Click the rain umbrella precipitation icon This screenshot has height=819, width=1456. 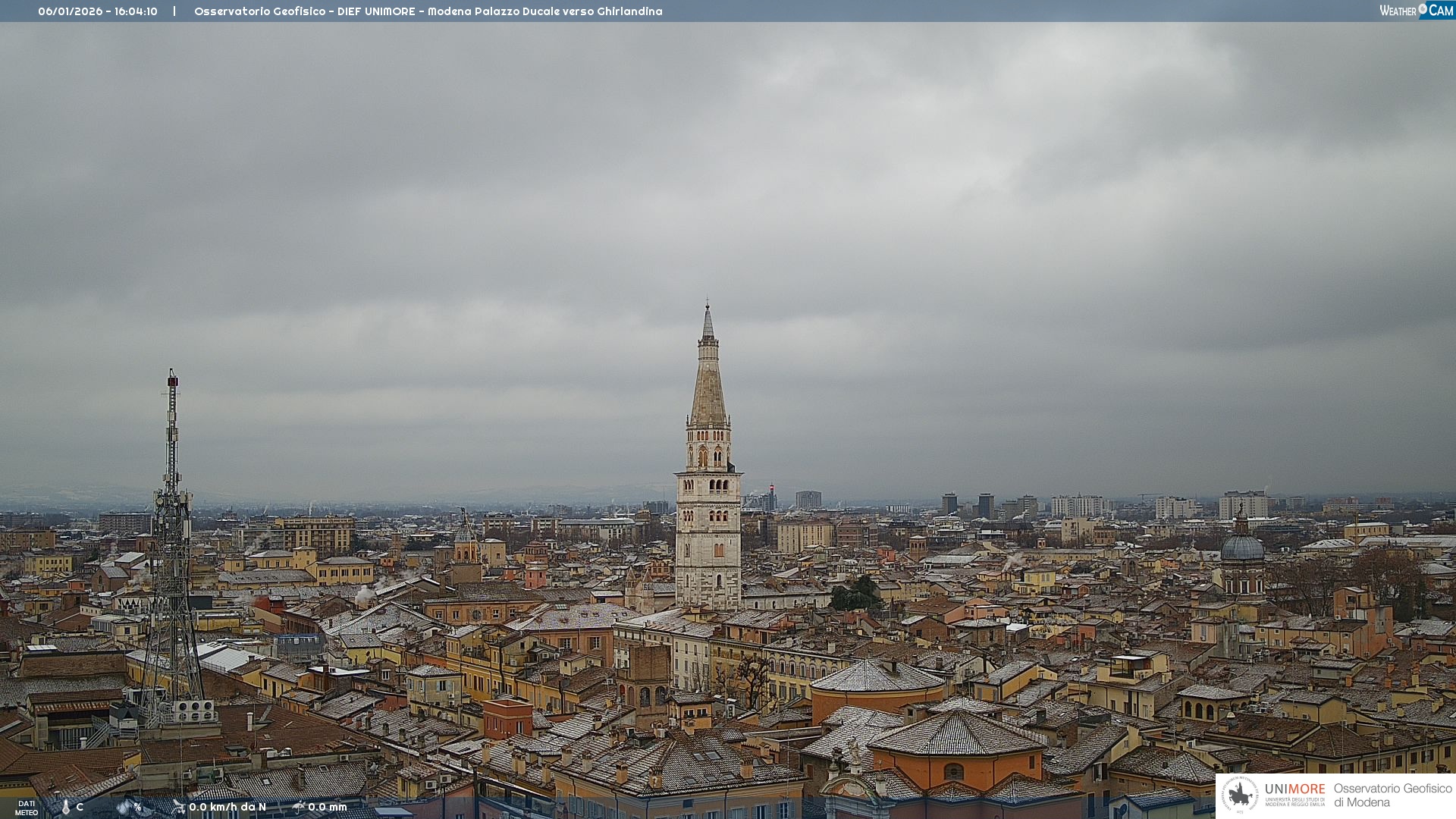[x=298, y=807]
